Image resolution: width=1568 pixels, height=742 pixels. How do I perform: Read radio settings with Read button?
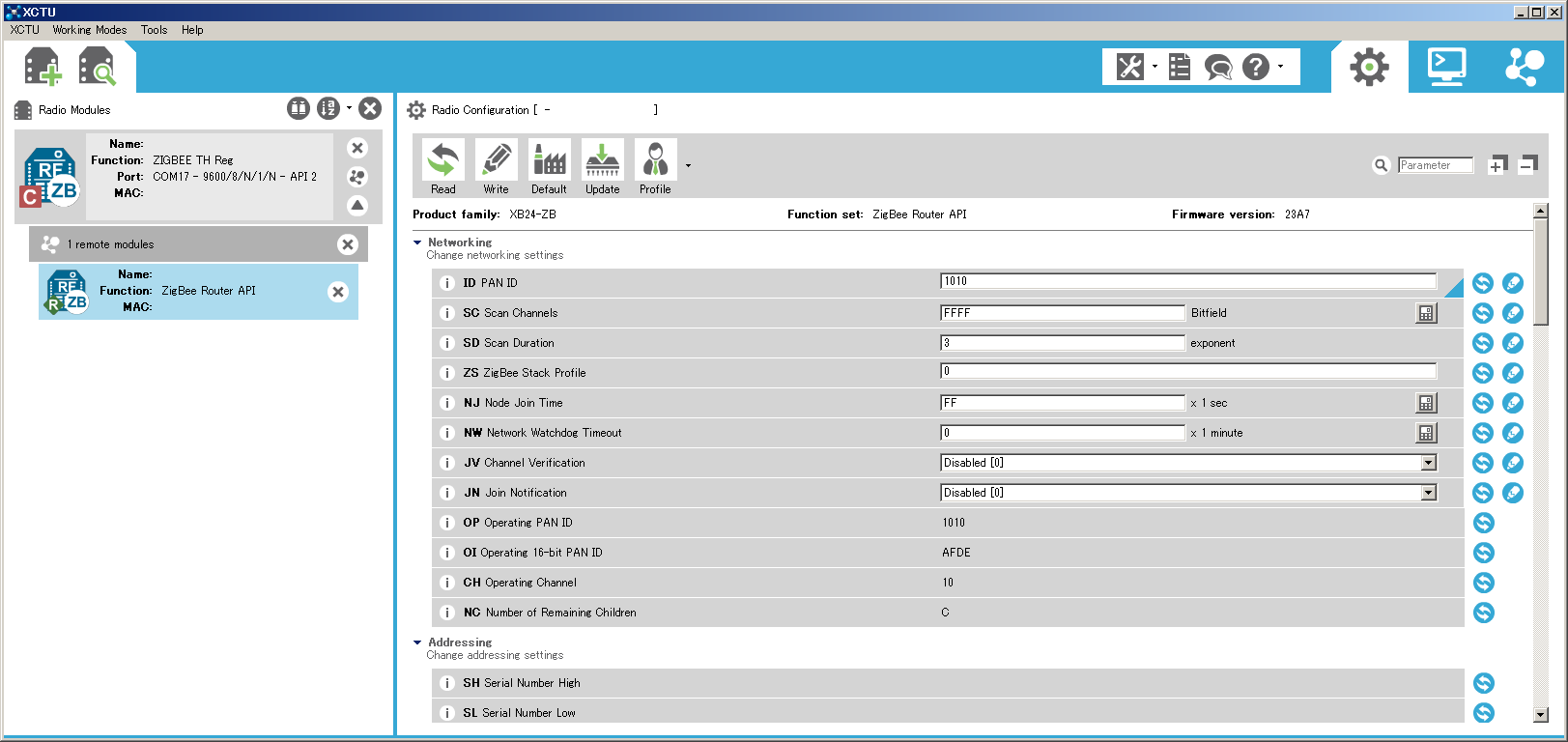443,167
